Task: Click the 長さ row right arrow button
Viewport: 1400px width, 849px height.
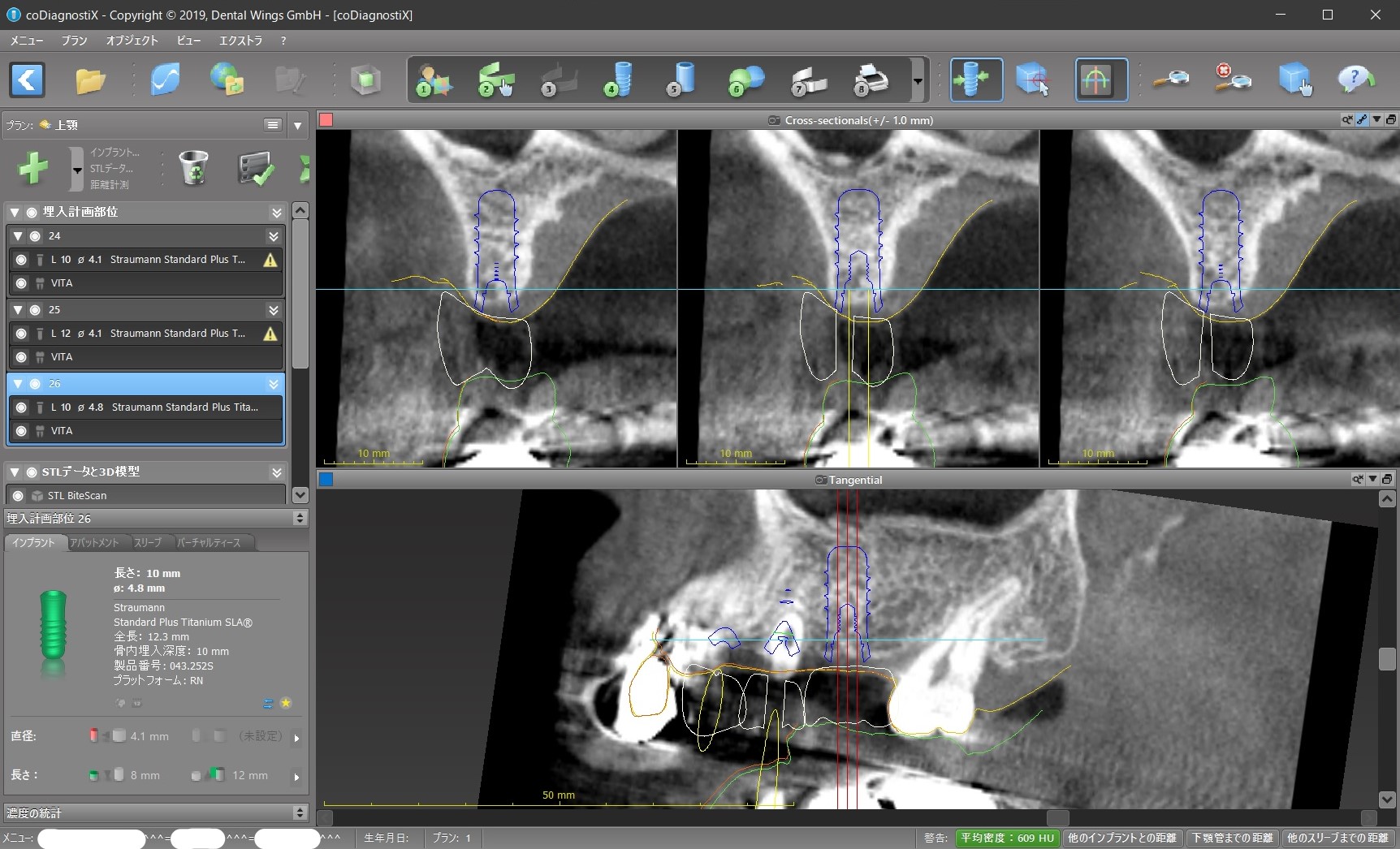Action: 296,777
